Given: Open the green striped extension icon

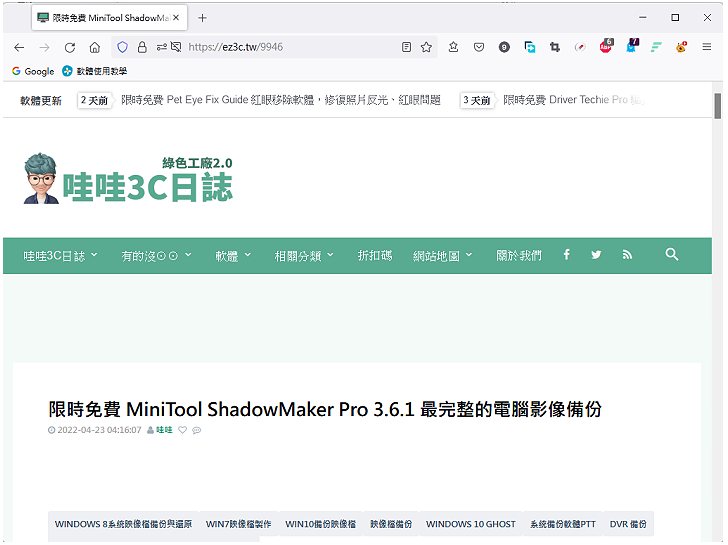Looking at the screenshot, I should [656, 47].
